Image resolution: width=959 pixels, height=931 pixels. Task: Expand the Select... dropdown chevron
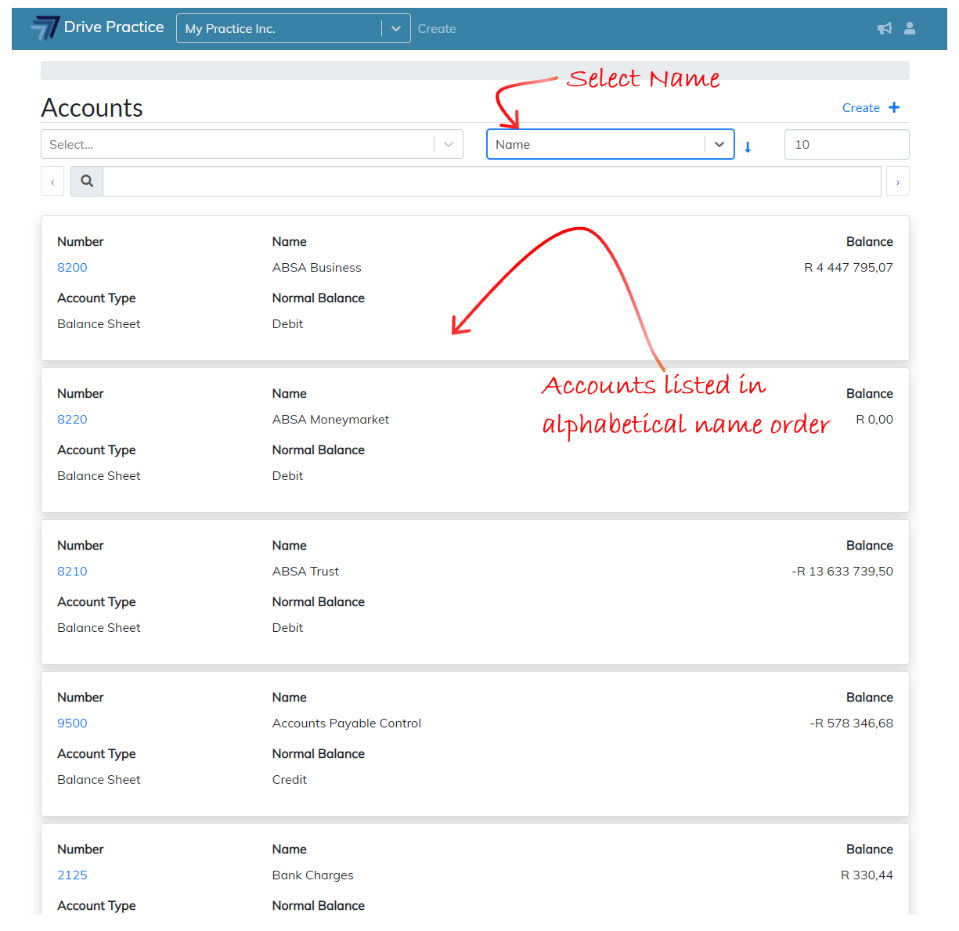[x=448, y=144]
